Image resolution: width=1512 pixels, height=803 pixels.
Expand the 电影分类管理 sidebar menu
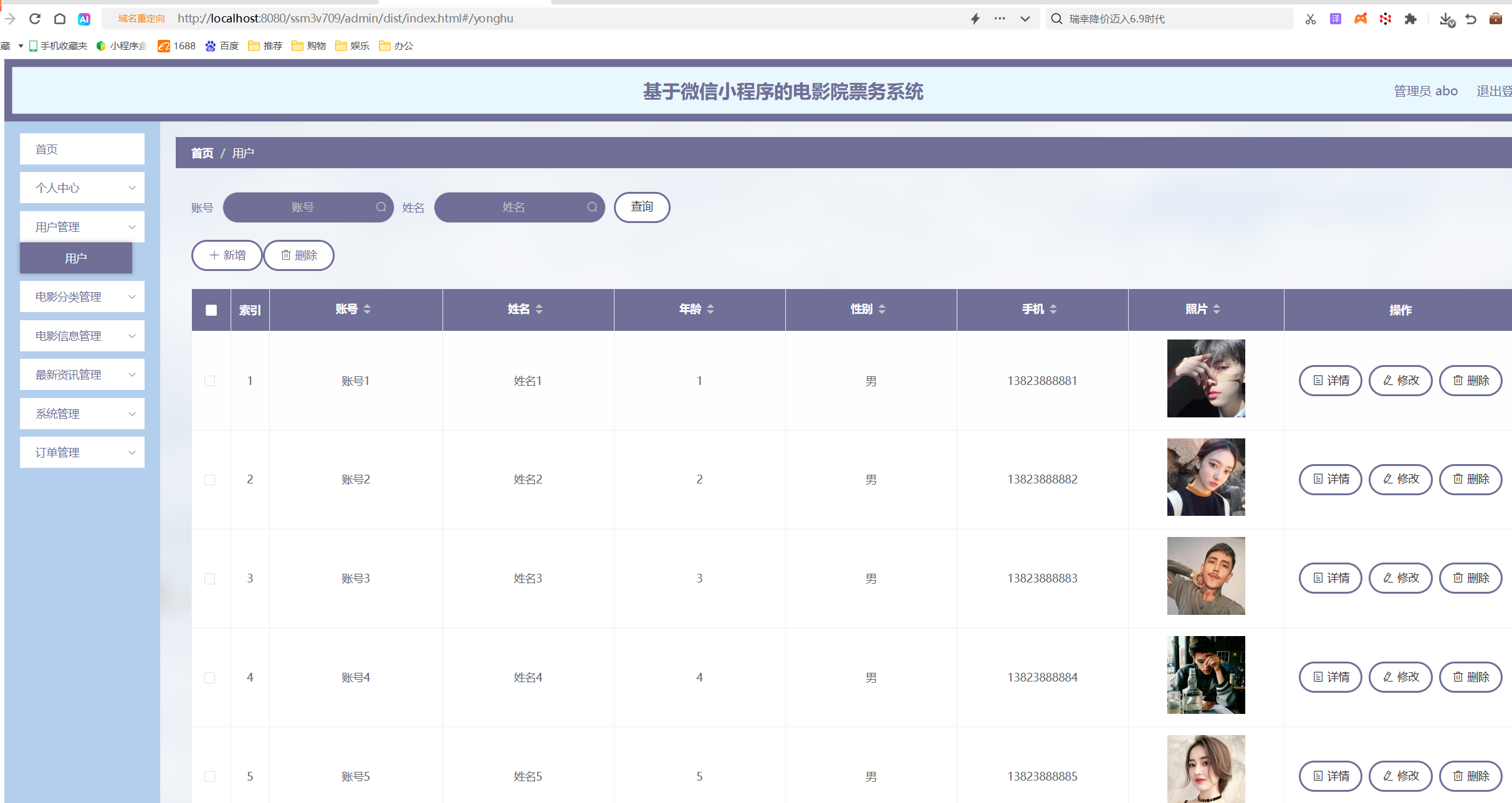pos(82,297)
